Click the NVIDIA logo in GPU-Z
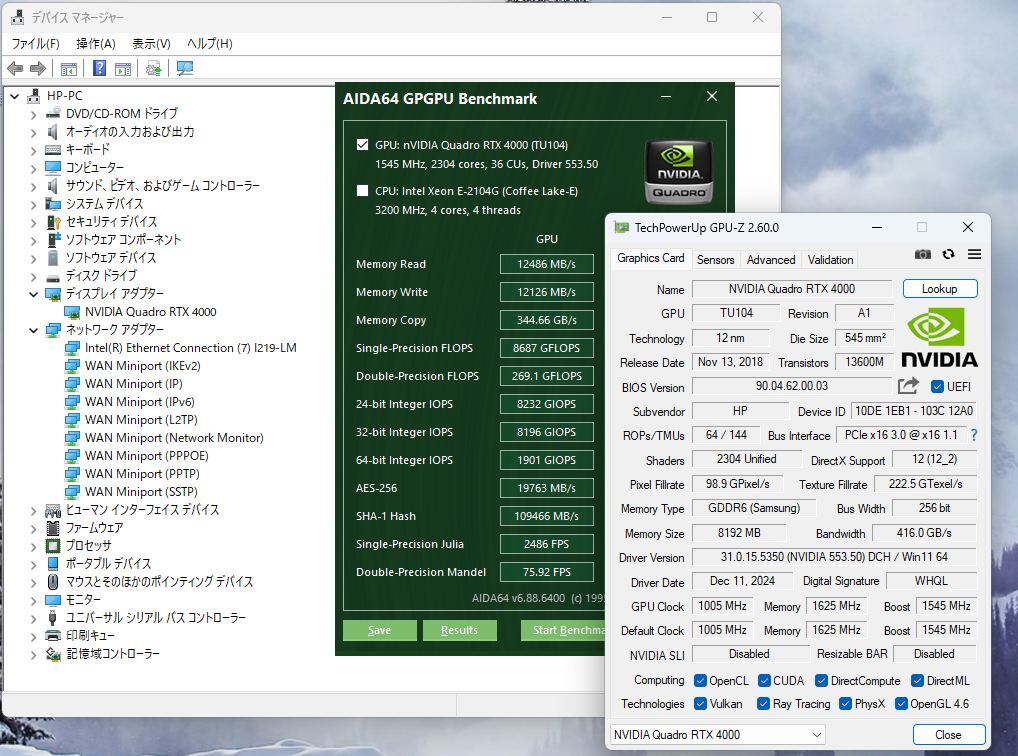1018x756 pixels. (x=939, y=338)
